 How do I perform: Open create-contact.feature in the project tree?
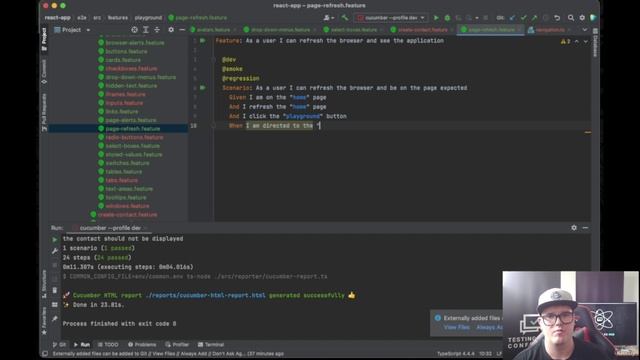pyautogui.click(x=127, y=214)
